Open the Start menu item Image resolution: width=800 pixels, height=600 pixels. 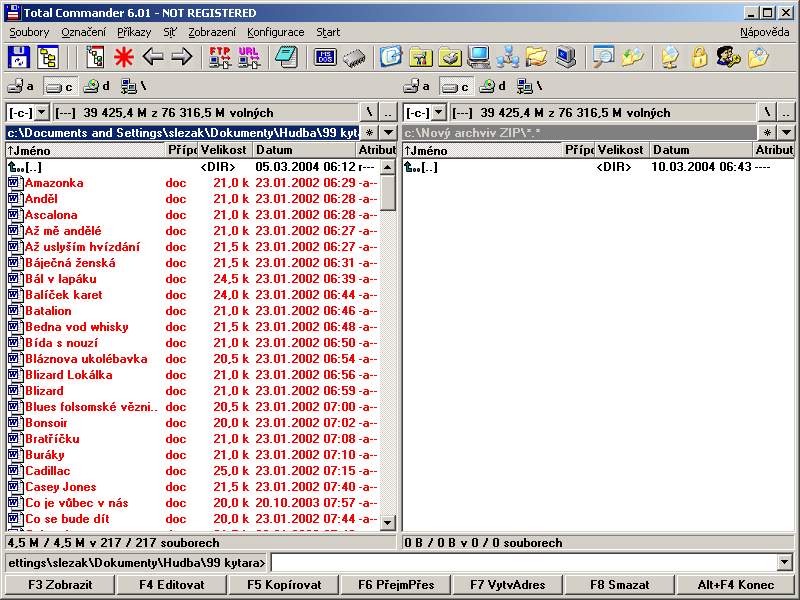(328, 32)
